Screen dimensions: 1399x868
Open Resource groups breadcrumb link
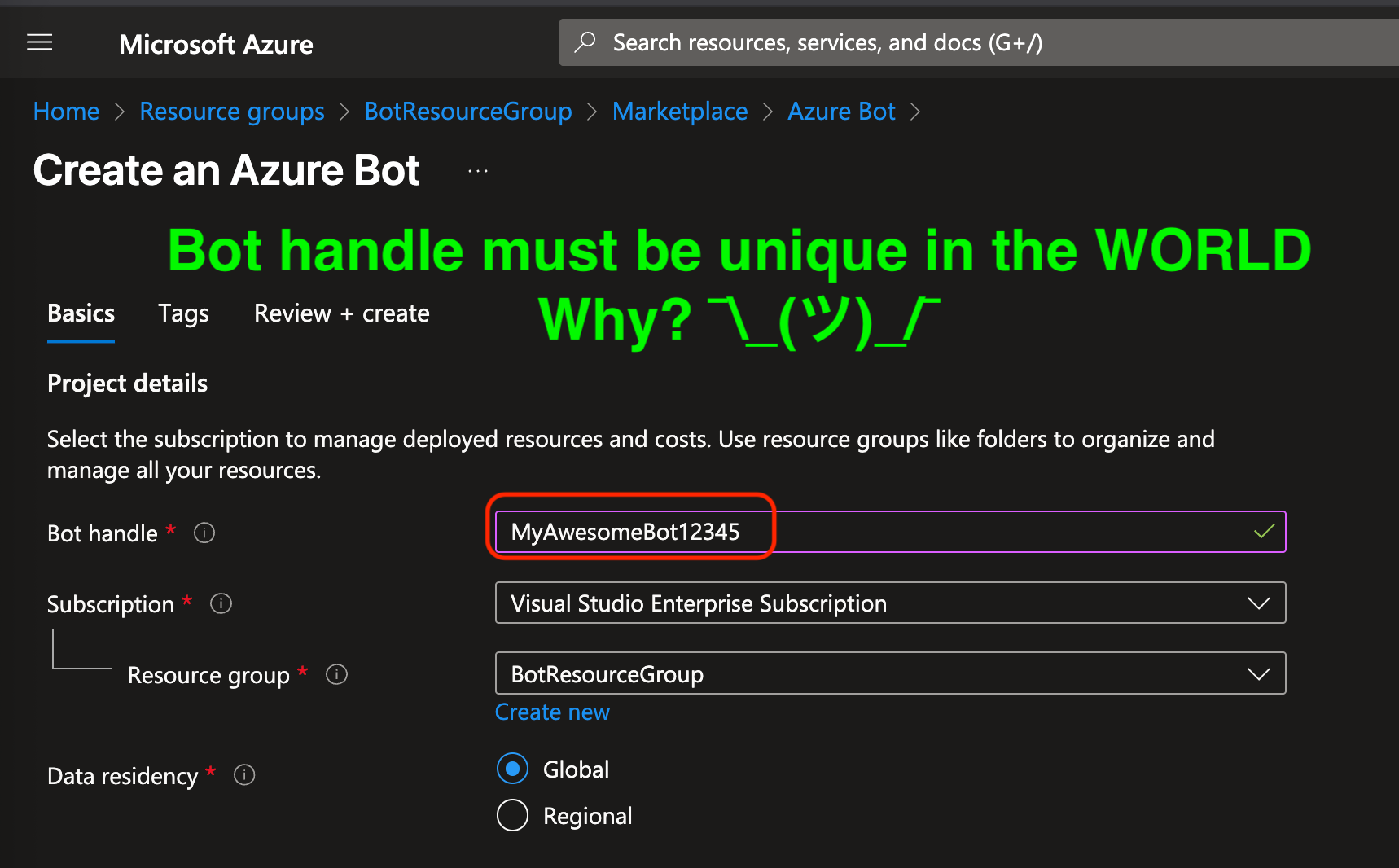(232, 111)
